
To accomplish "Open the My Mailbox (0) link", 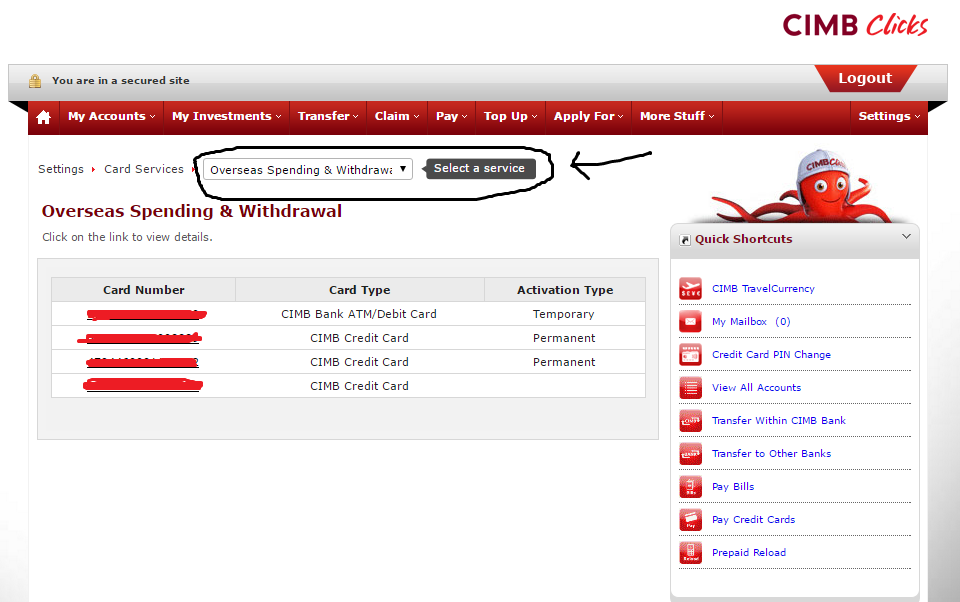I will coord(751,322).
